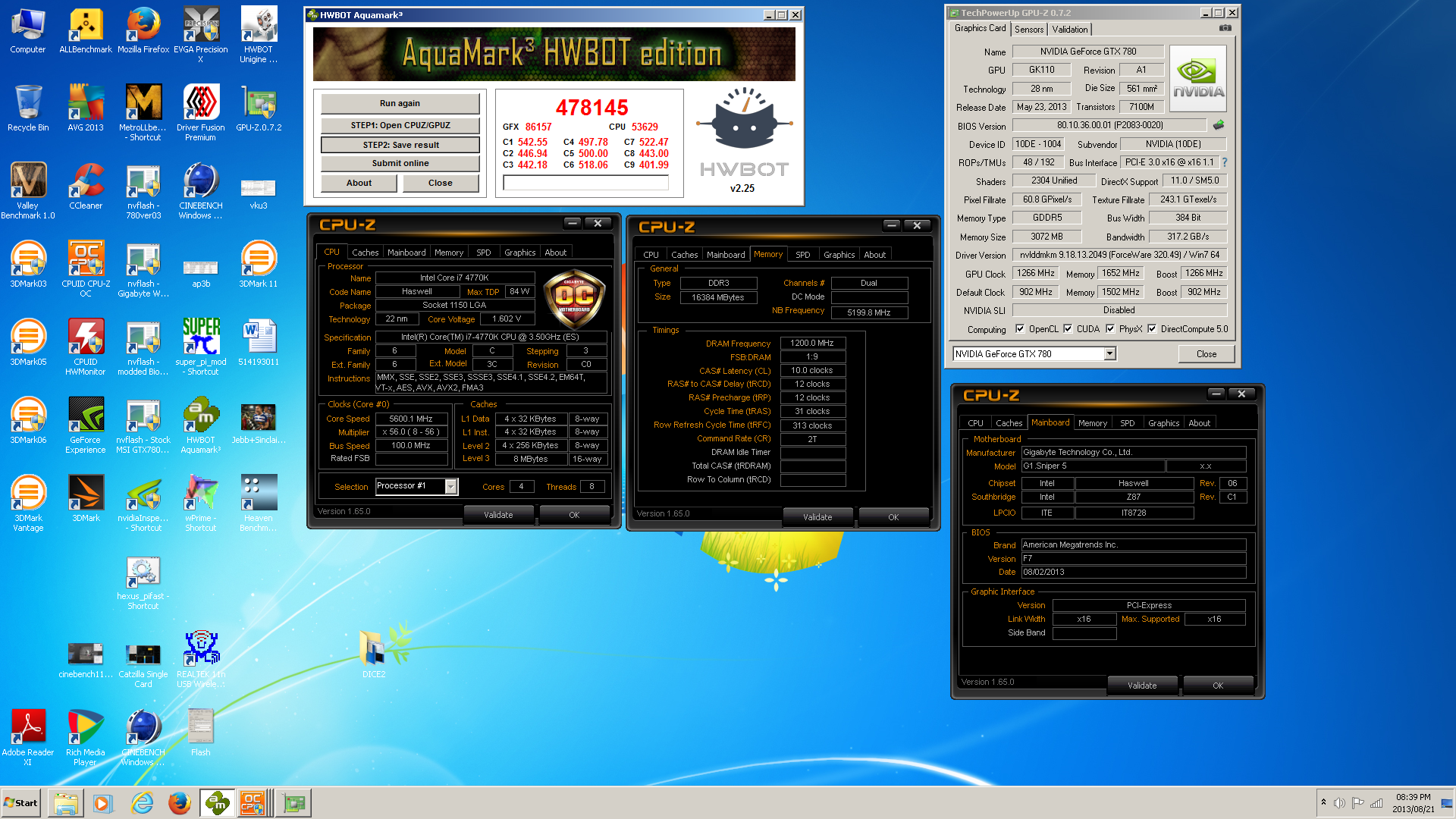This screenshot has width=1456, height=819.
Task: Click the PCI-E bus interface help question mark
Action: click(x=1225, y=162)
